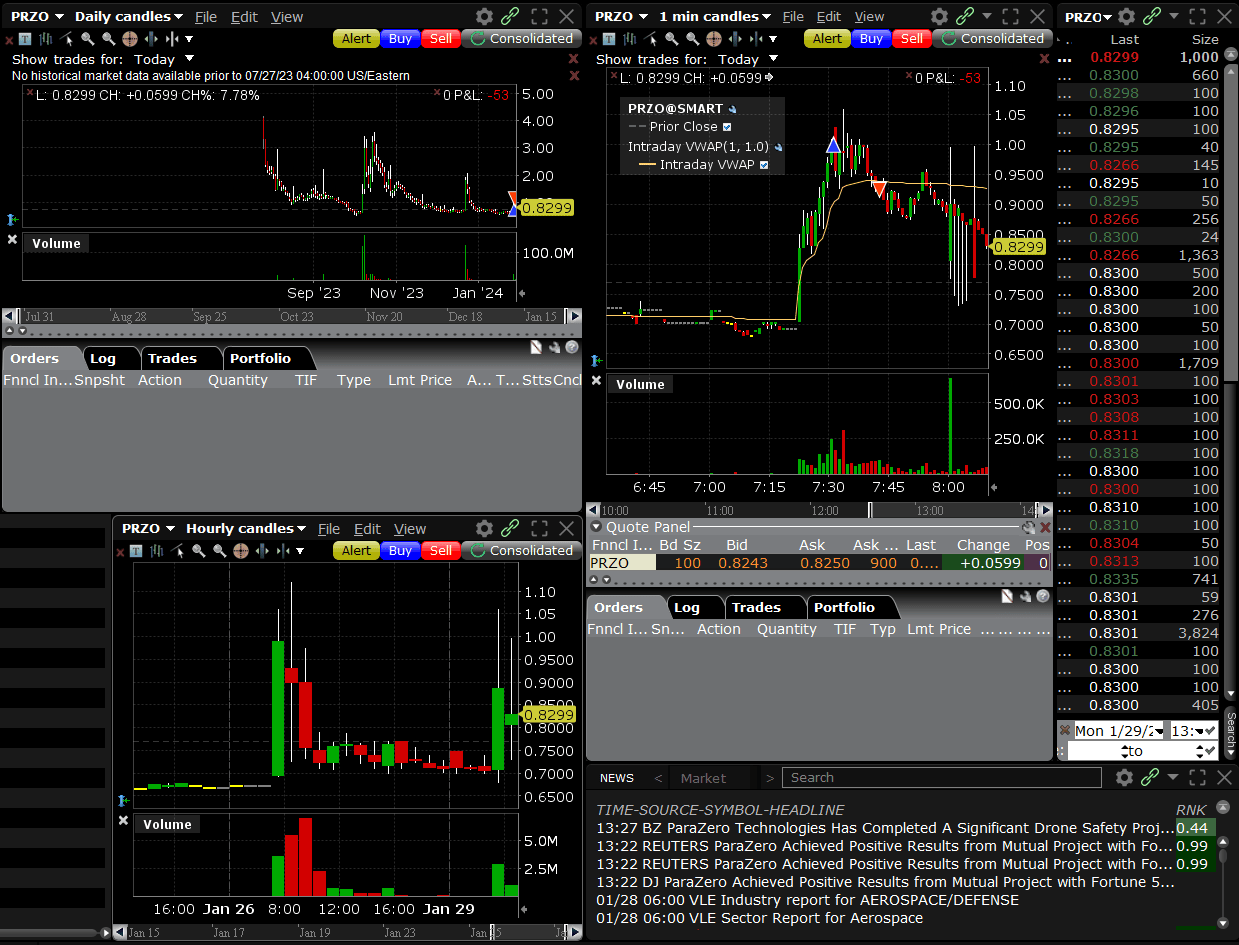Viewport: 1239px width, 945px height.
Task: Open PRZO symbol dropdown in Daily chart
Action: point(58,17)
